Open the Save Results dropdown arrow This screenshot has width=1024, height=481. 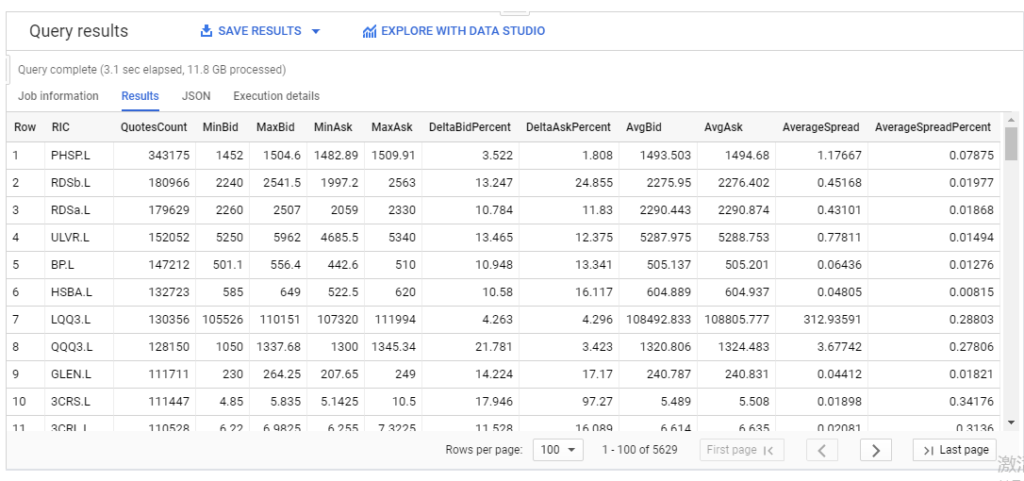coord(316,31)
